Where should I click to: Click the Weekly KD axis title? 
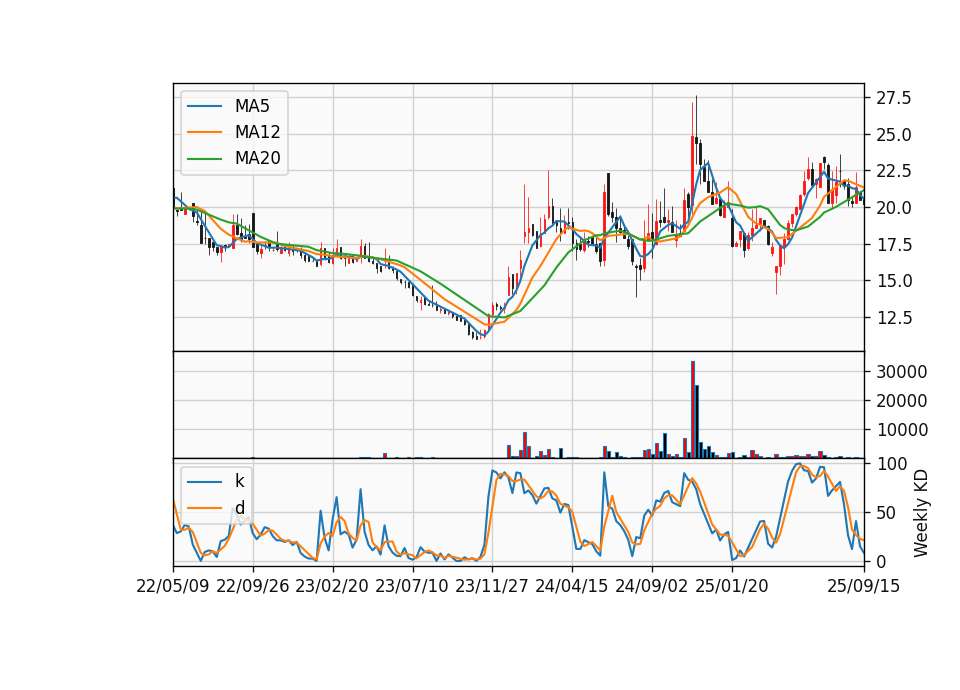click(921, 513)
